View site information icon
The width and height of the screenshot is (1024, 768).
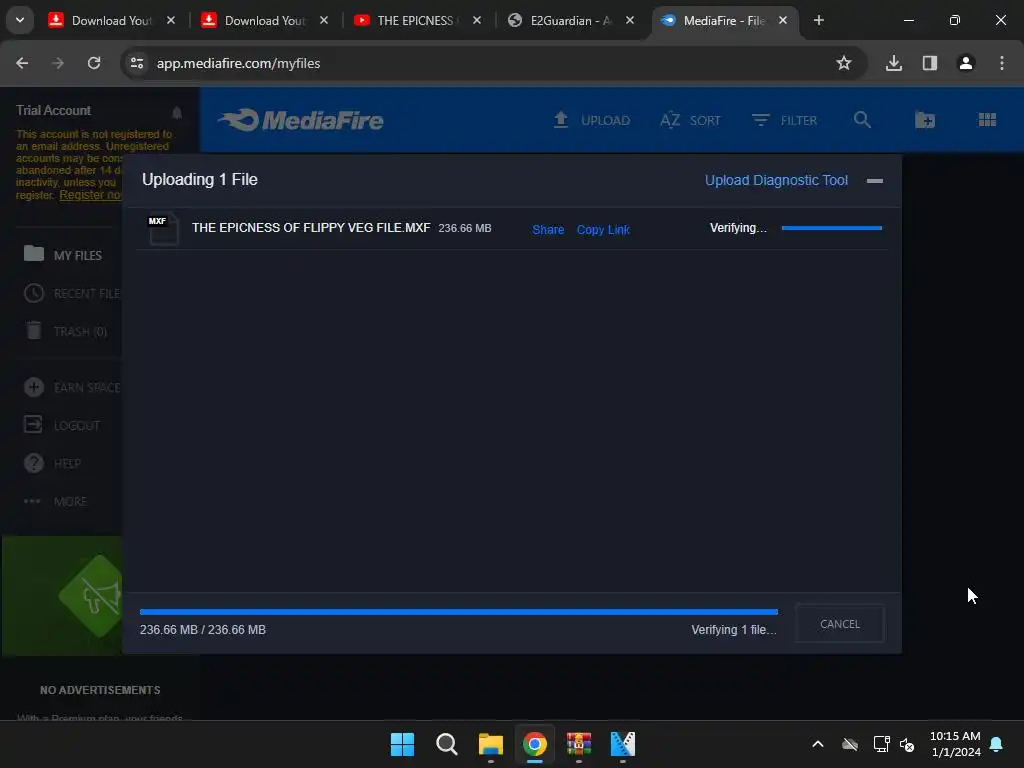pyautogui.click(x=136, y=63)
